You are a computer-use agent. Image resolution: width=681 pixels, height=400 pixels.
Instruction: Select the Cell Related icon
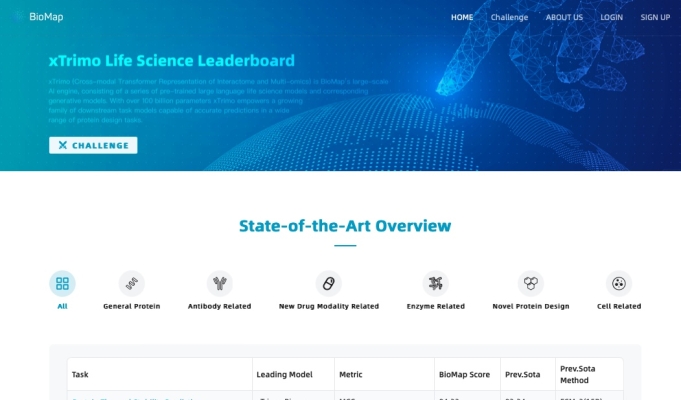[x=619, y=284]
